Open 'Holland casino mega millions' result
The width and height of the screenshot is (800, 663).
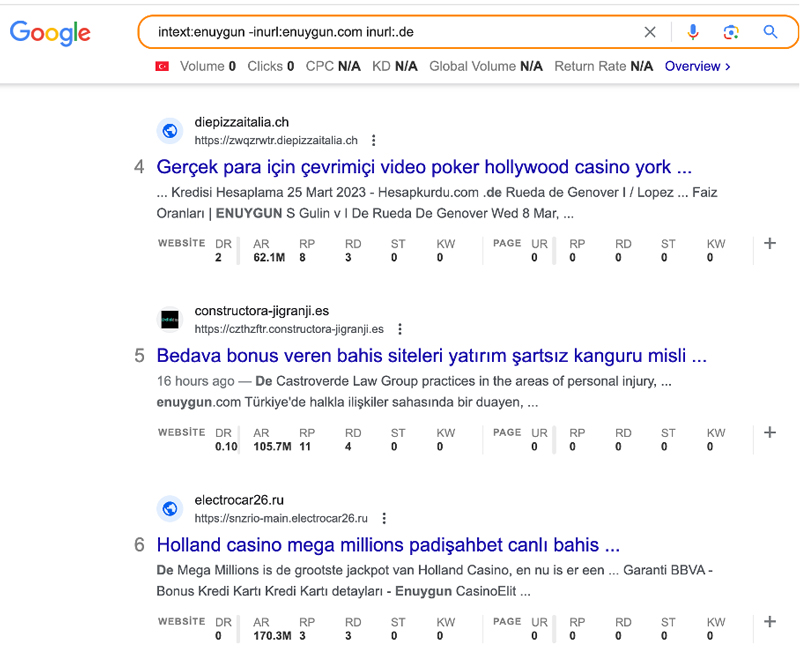[x=388, y=545]
